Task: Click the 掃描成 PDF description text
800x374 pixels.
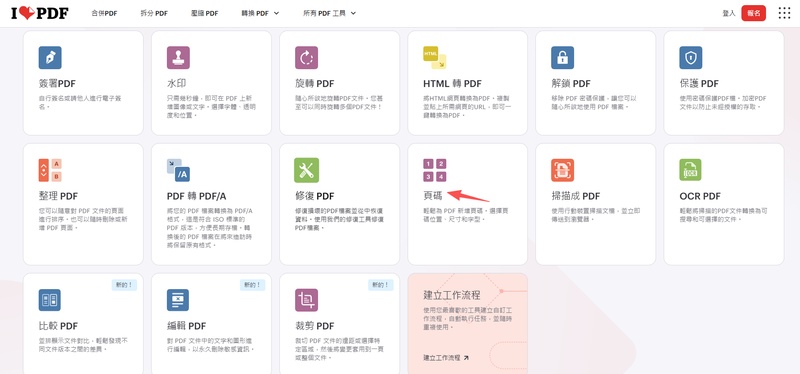Action: [594, 215]
